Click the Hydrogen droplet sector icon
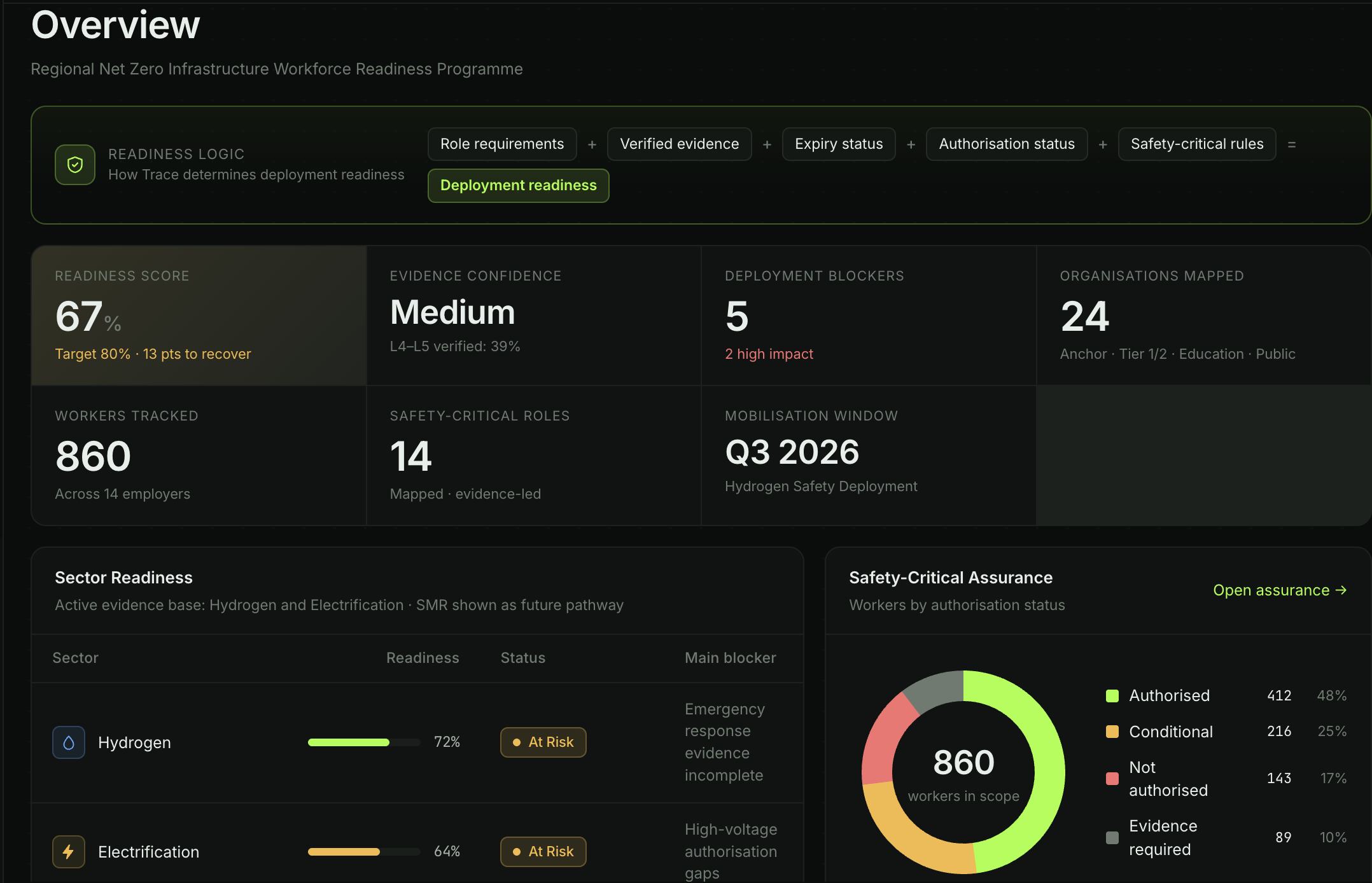The image size is (1372, 883). coord(69,742)
